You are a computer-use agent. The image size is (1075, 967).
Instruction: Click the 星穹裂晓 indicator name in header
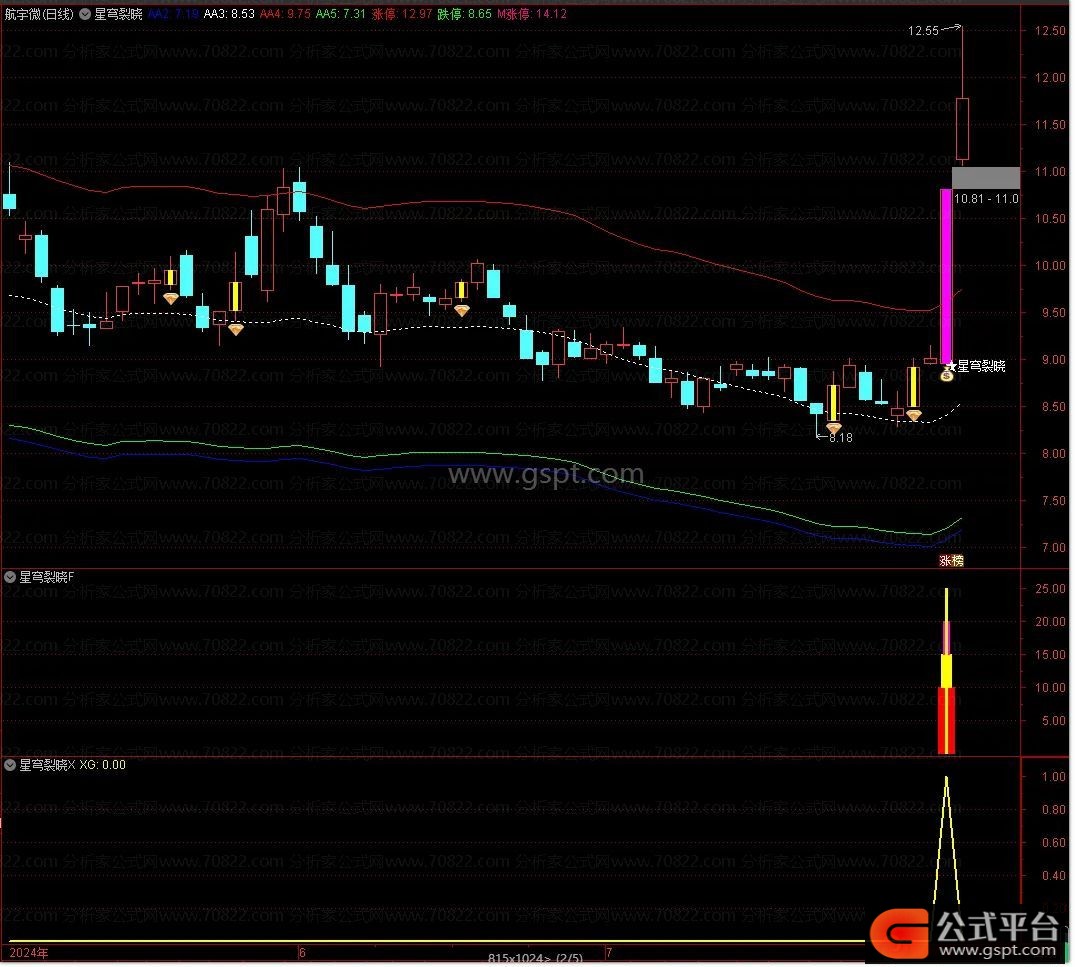119,14
